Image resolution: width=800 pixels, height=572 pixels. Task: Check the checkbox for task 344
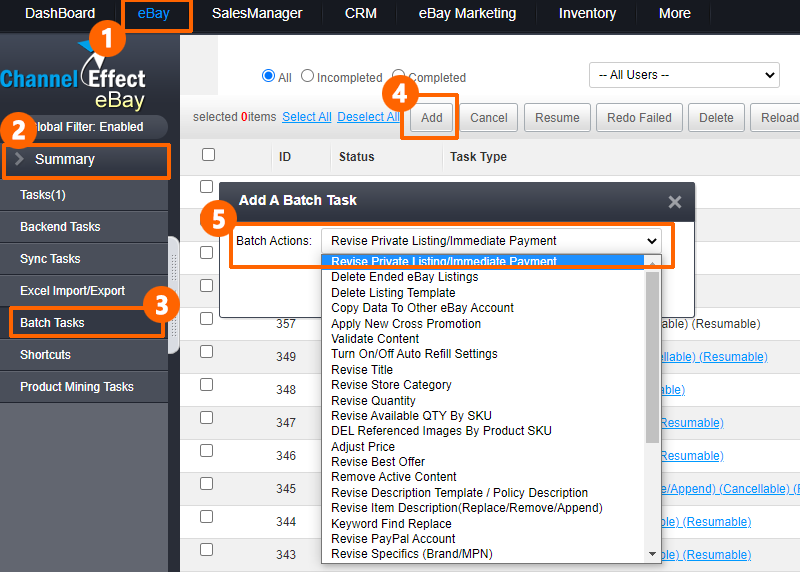[206, 517]
